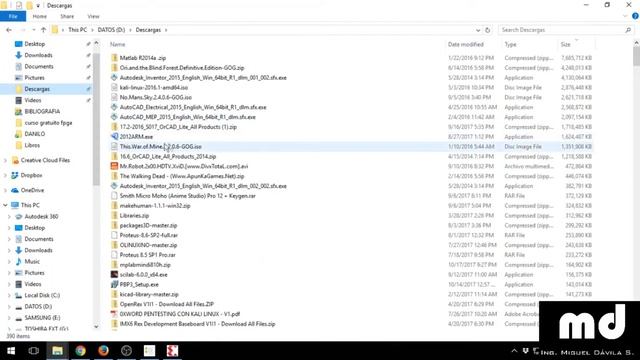This screenshot has height=360, width=640.
Task: Select the pinned Descargas folder
Action: (x=37, y=89)
